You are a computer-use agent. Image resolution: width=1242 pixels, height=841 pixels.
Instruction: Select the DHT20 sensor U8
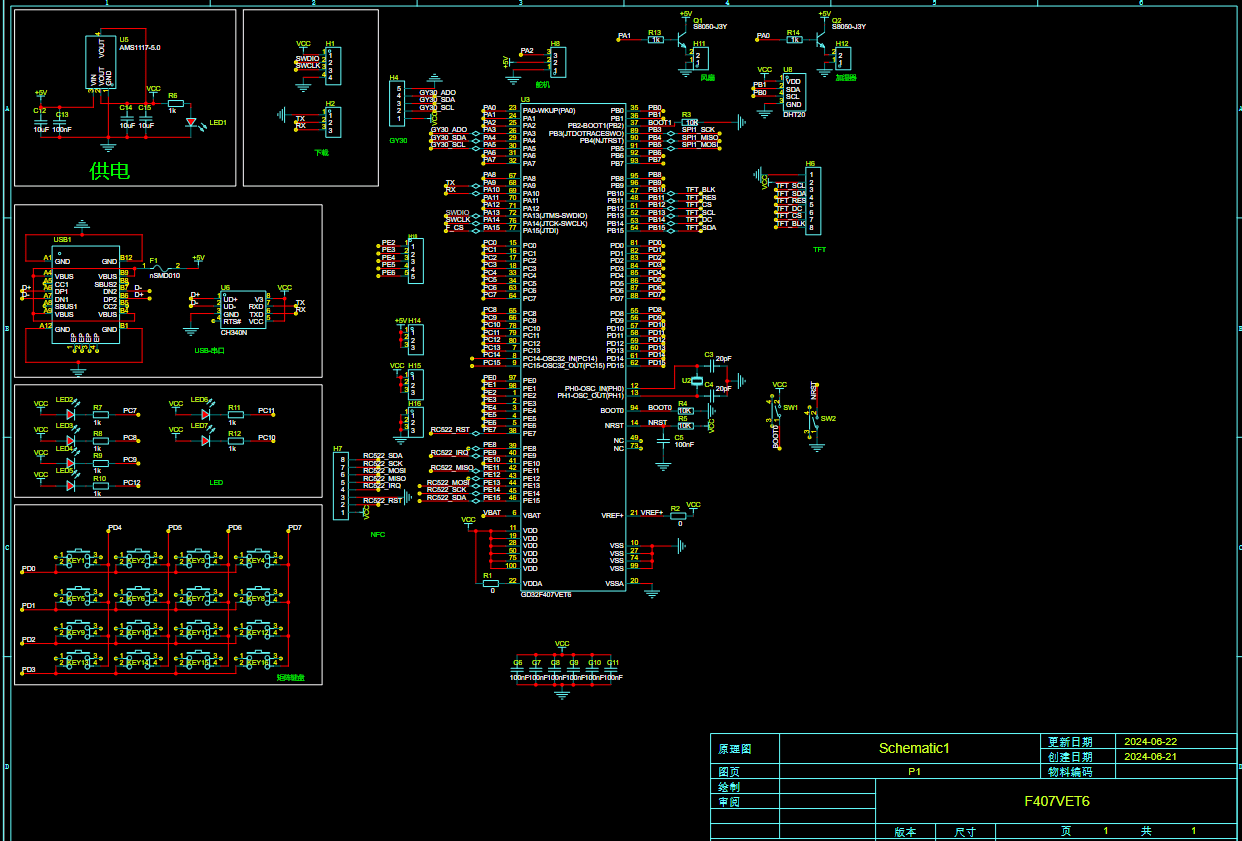[793, 93]
